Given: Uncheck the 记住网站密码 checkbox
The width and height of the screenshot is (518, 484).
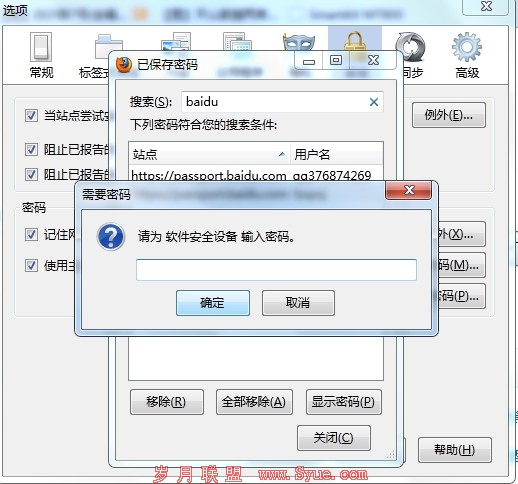Looking at the screenshot, I should click(x=31, y=235).
